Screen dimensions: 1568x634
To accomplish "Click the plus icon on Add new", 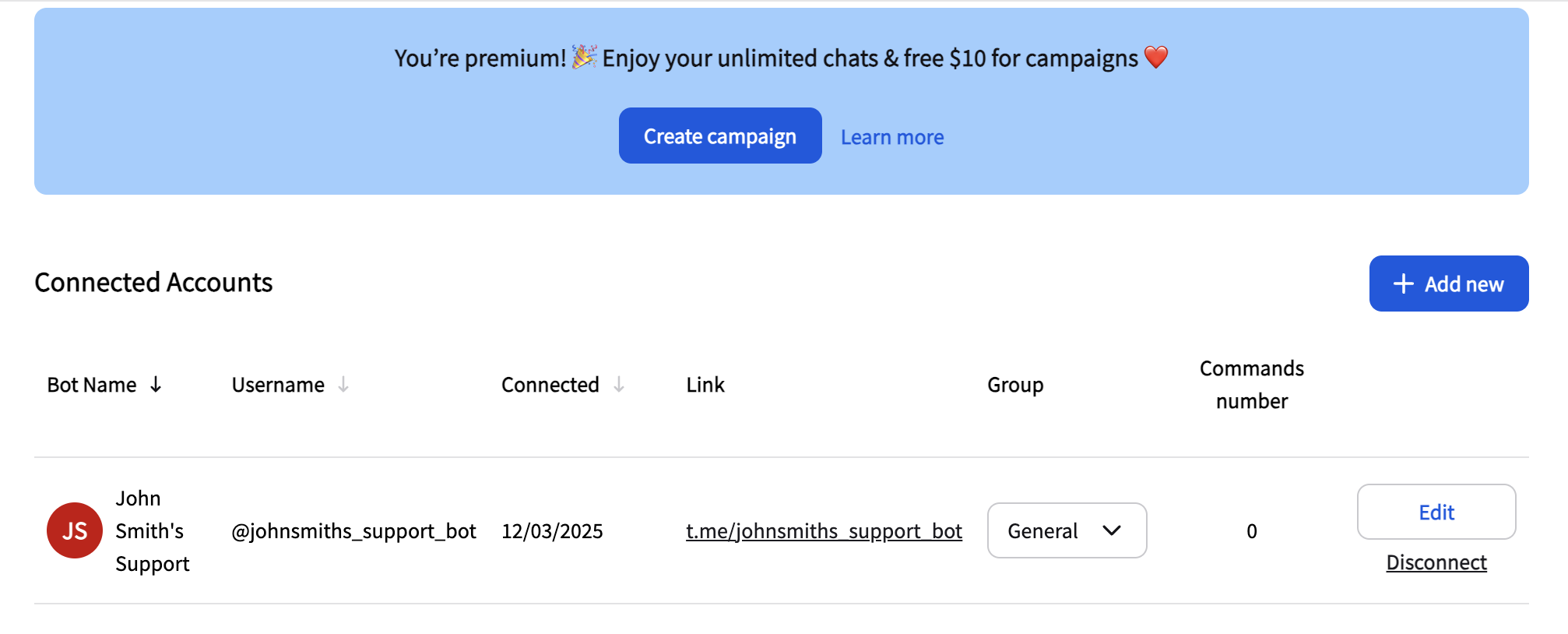I will 1403,284.
